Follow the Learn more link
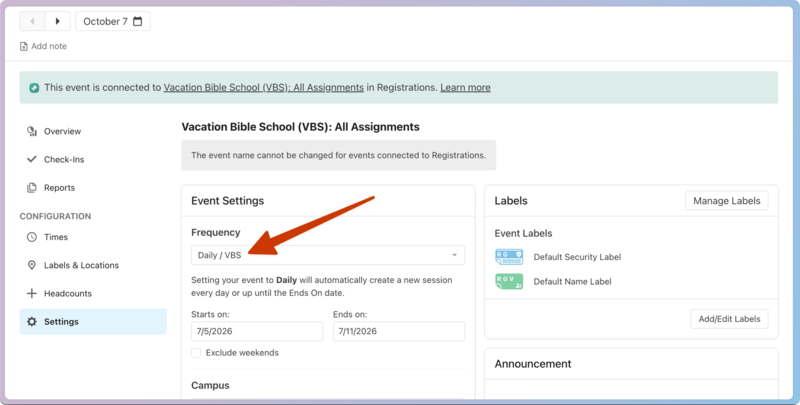 click(x=465, y=88)
